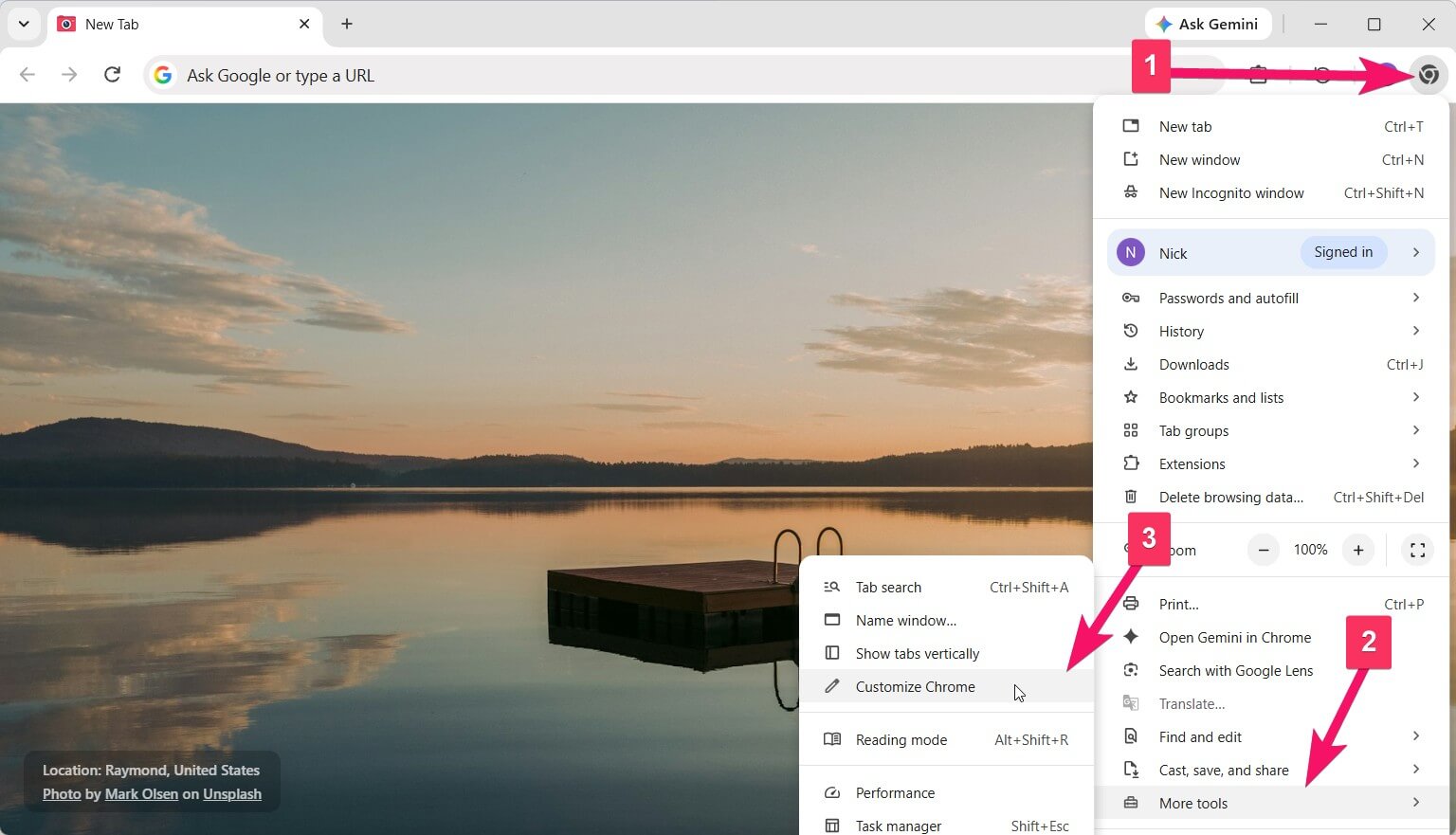Click the Translate menu item
This screenshot has width=1456, height=835.
pos(1271,704)
